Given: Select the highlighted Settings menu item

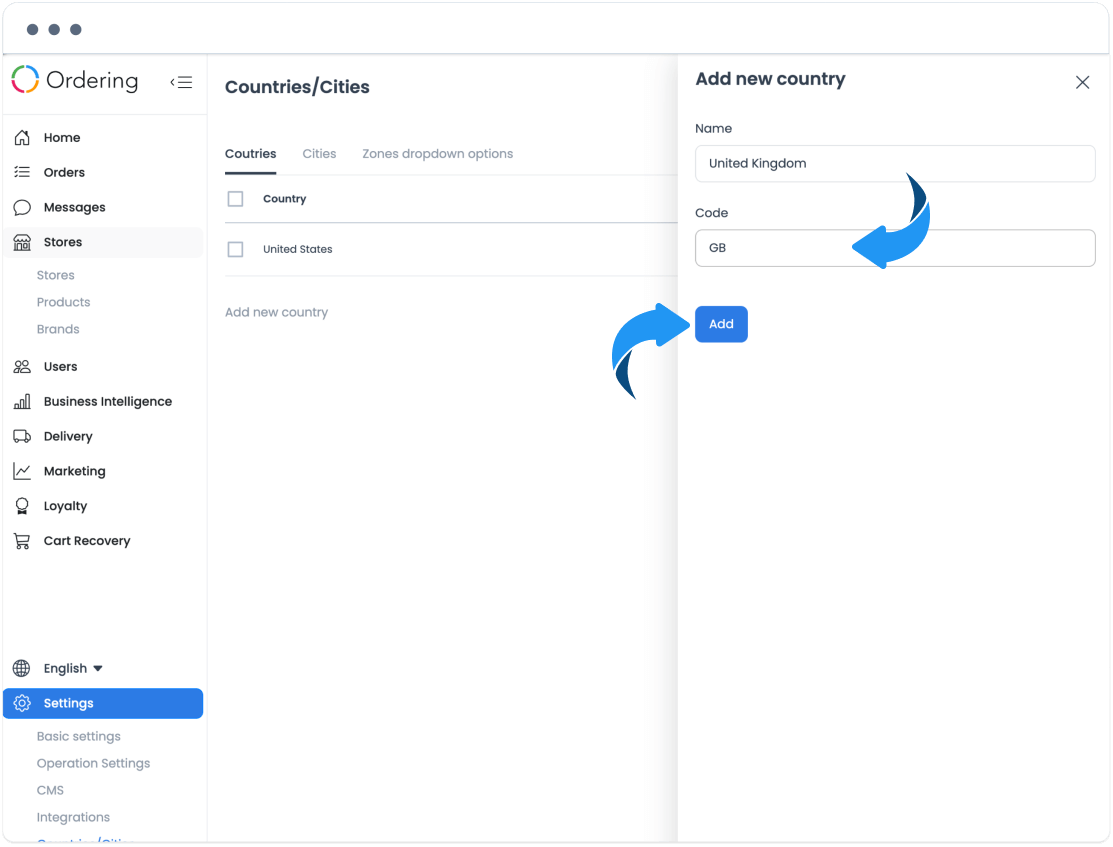Looking at the screenshot, I should click(103, 703).
